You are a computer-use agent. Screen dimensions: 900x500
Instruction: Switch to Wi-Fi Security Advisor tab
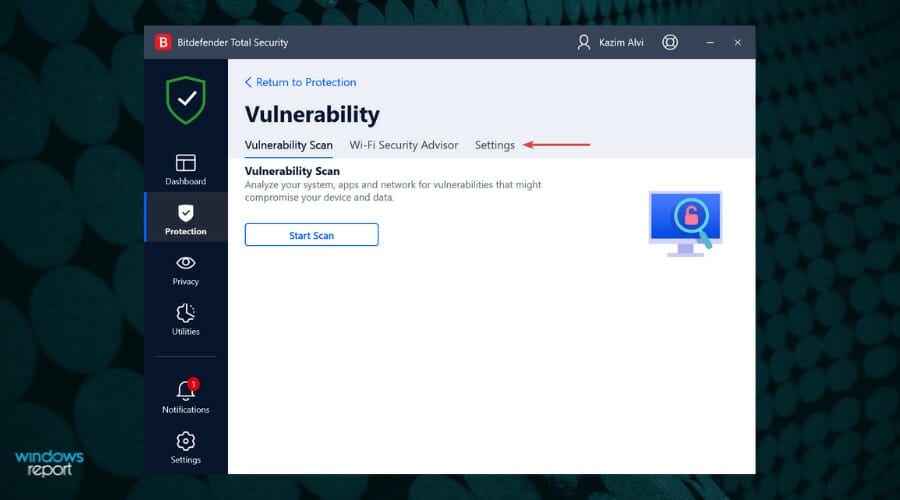(404, 145)
